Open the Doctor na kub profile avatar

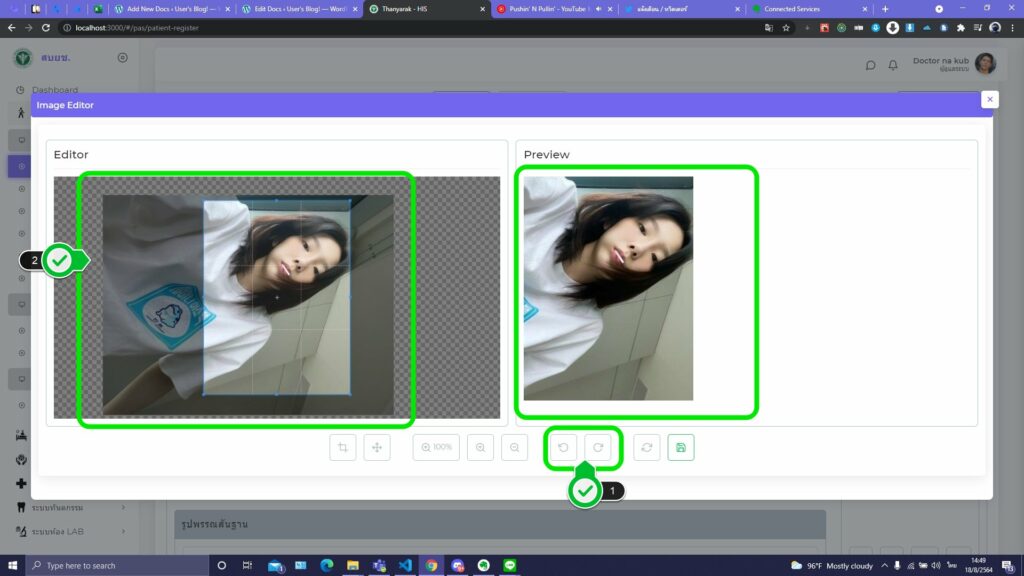tap(985, 64)
